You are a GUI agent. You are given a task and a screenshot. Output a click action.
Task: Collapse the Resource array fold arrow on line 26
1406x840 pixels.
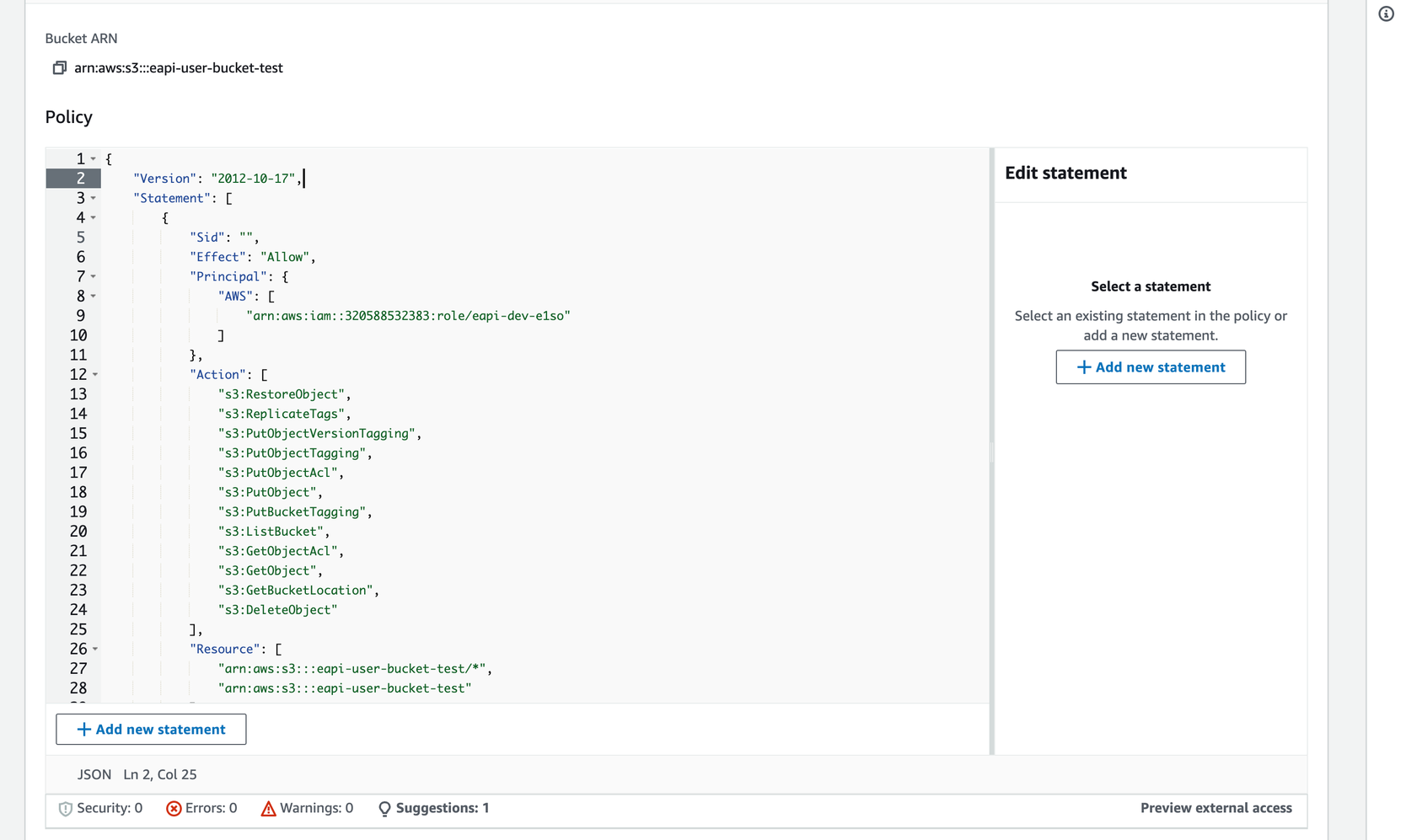pyautogui.click(x=94, y=649)
